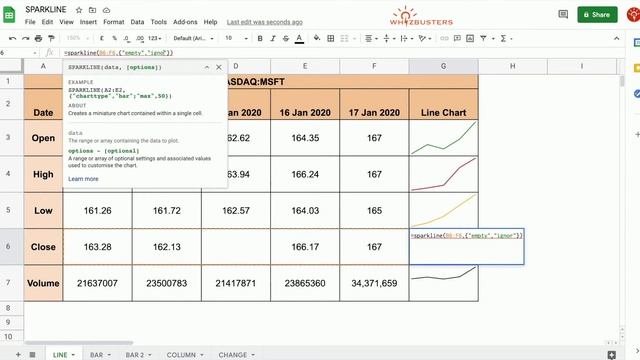Open comment history icon
This screenshot has width=640, height=360.
click(563, 15)
